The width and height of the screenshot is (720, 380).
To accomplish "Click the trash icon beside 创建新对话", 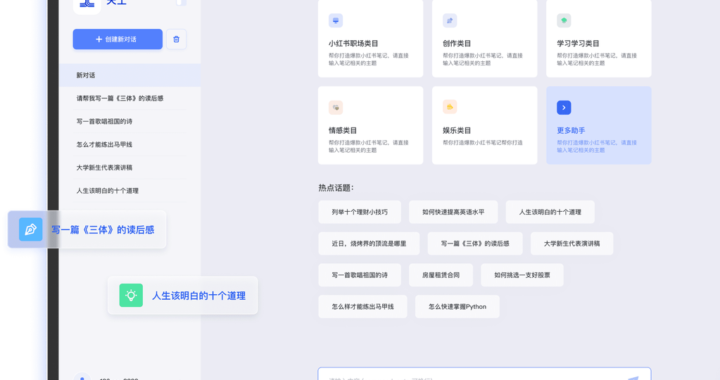I will coord(176,39).
